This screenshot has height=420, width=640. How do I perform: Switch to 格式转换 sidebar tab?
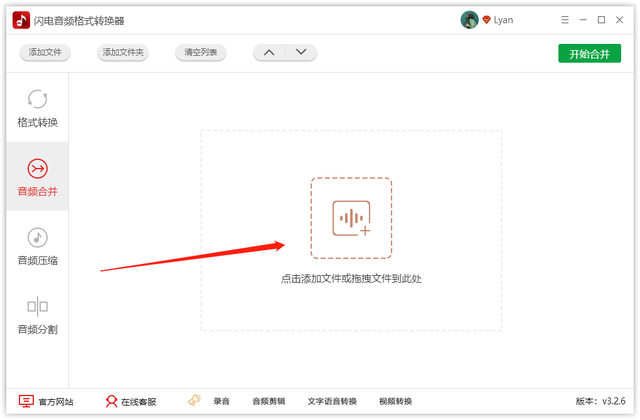(x=37, y=108)
